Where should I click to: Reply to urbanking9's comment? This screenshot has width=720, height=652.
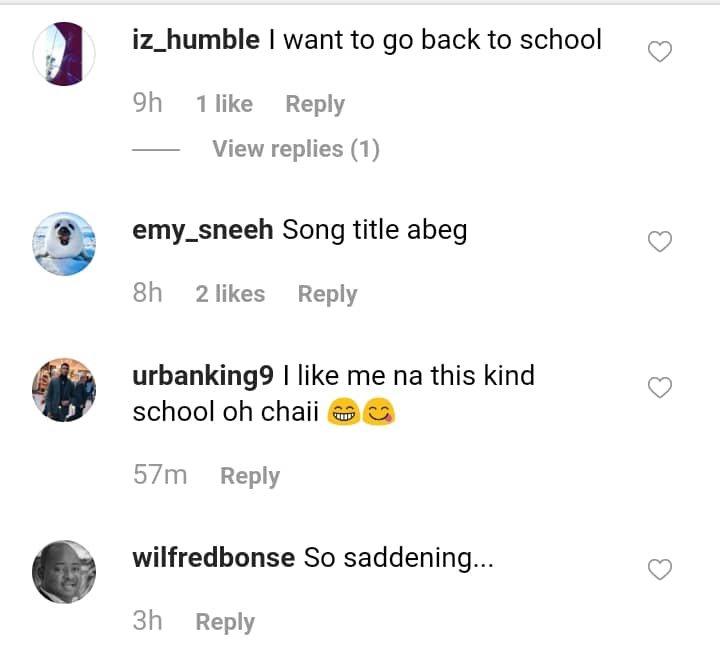pyautogui.click(x=250, y=476)
